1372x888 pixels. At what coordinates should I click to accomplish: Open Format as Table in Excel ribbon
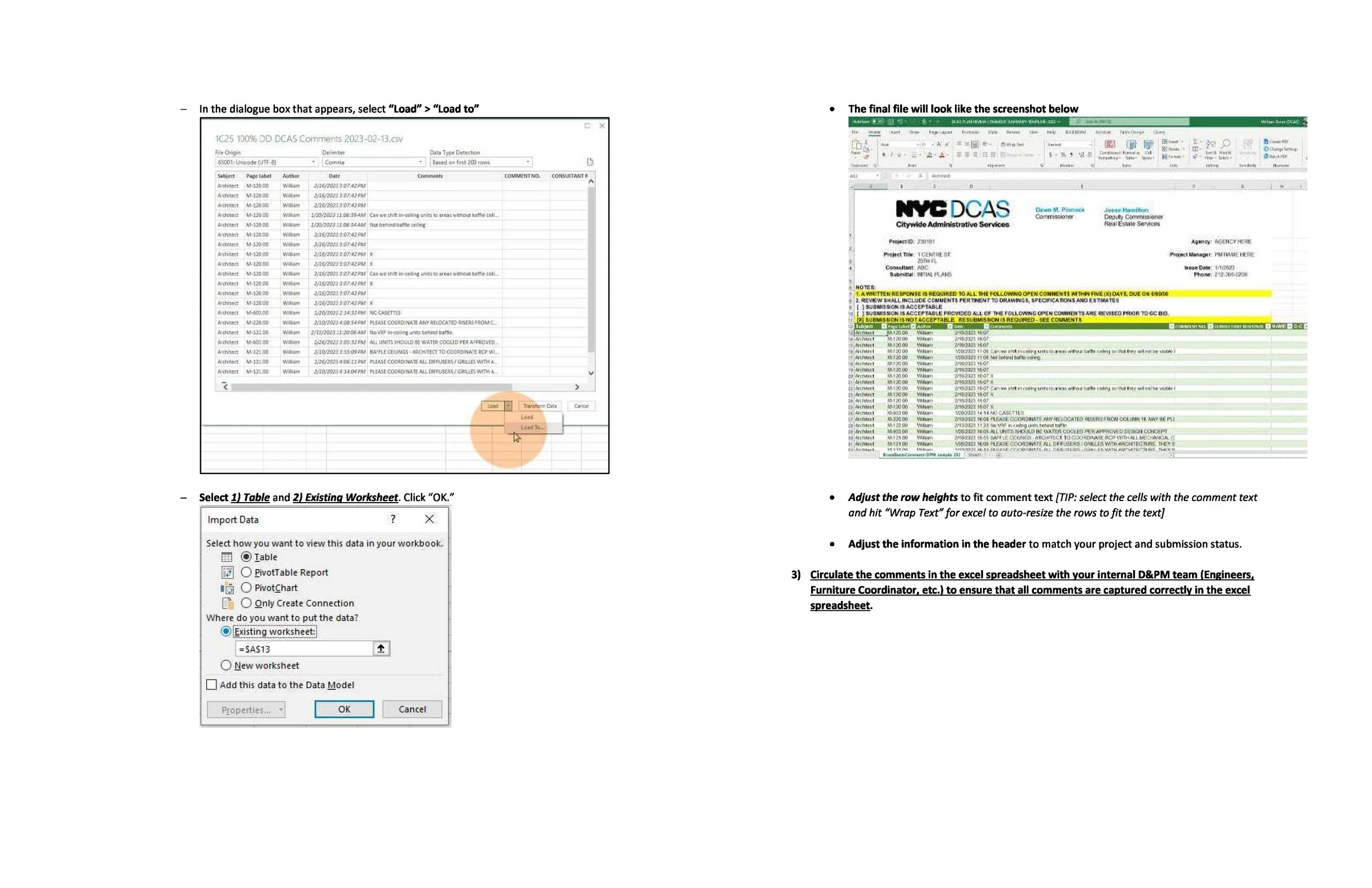1131,149
